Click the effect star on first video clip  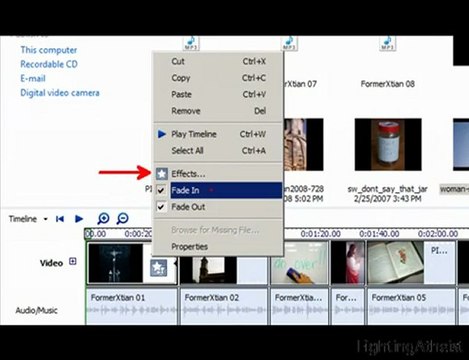(158, 269)
